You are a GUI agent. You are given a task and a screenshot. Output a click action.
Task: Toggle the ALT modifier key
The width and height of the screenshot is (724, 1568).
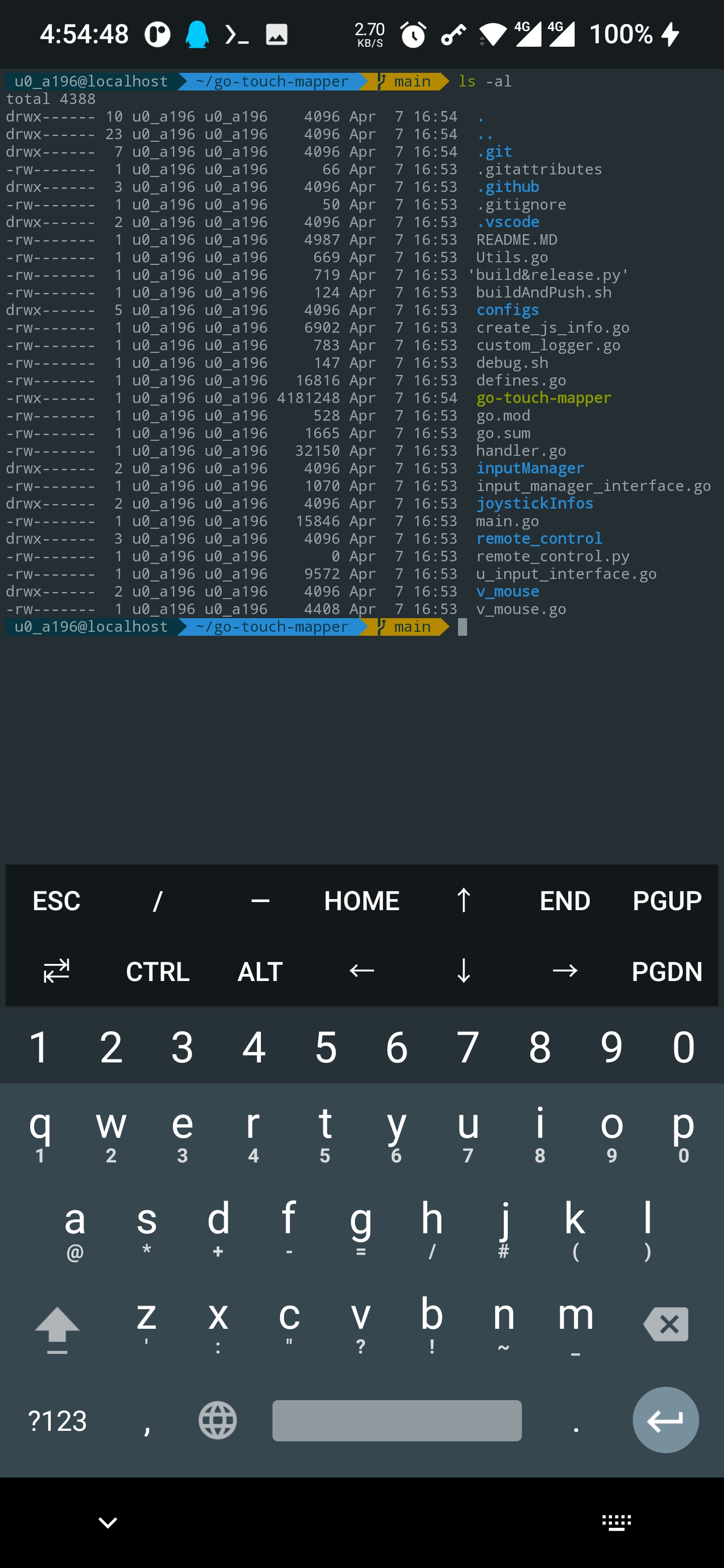tap(260, 971)
